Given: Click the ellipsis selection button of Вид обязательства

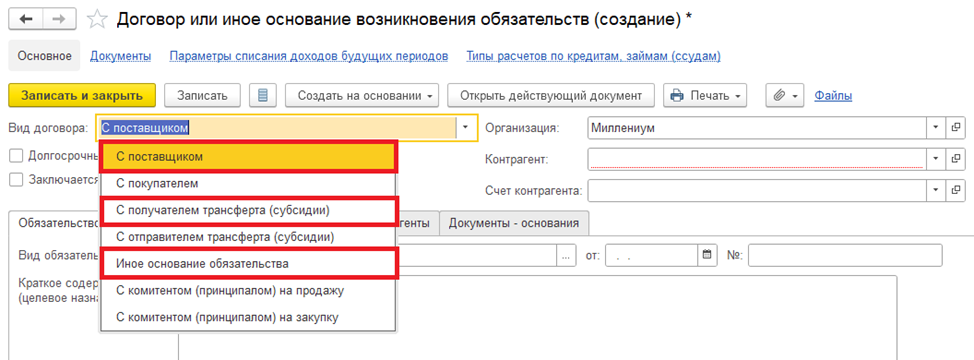Looking at the screenshot, I should 567,255.
